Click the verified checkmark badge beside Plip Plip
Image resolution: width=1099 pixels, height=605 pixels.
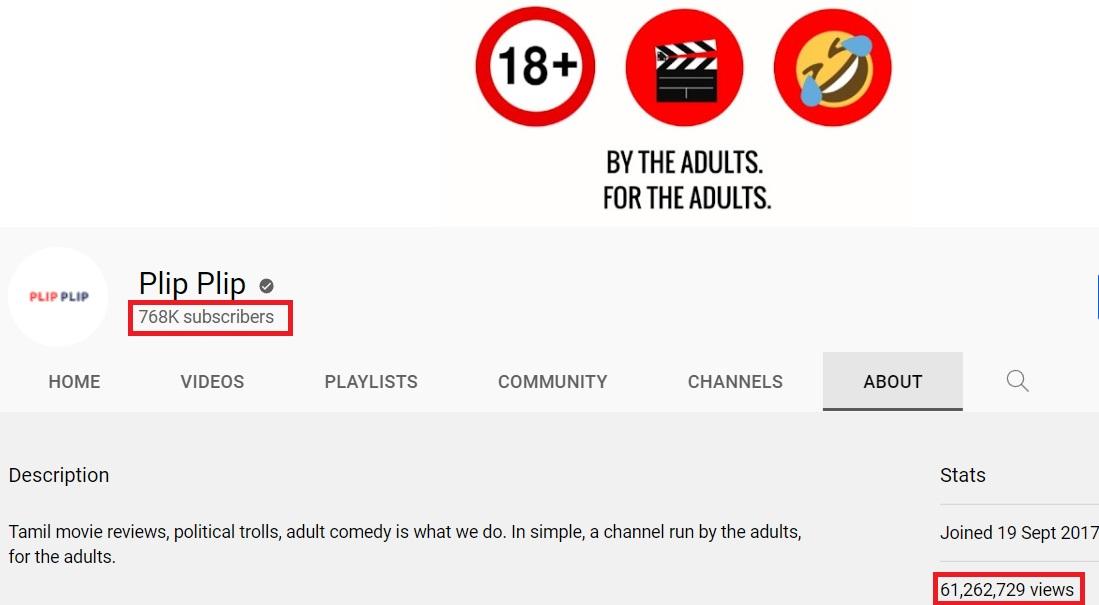pyautogui.click(x=266, y=286)
